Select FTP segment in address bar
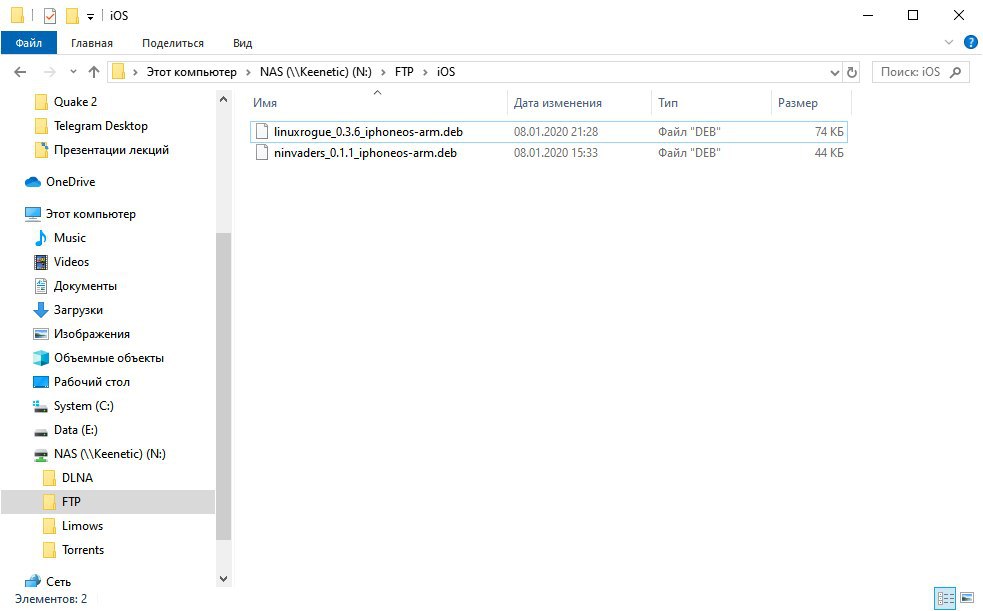This screenshot has height=611, width=983. (404, 72)
